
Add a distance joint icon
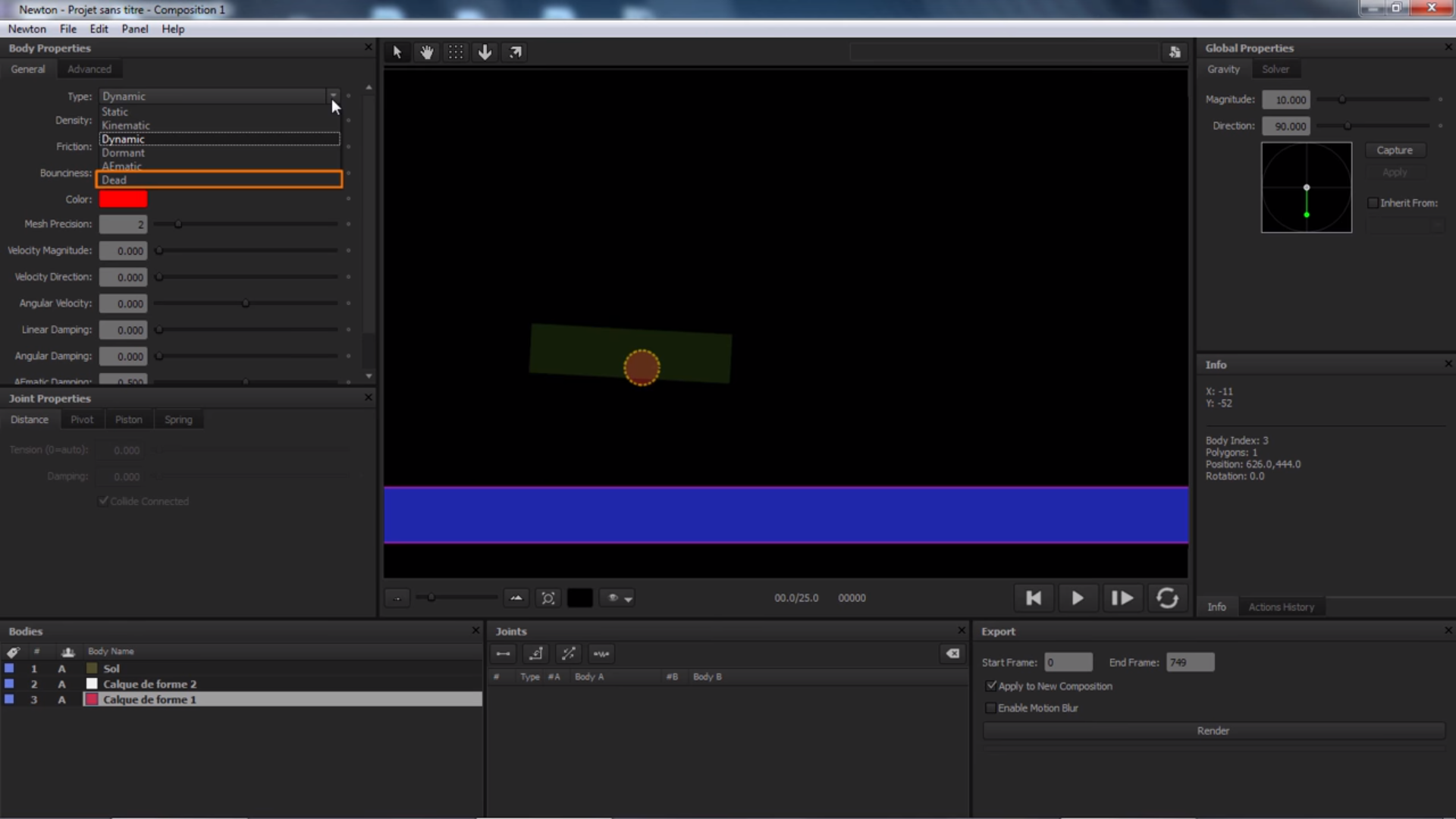503,654
